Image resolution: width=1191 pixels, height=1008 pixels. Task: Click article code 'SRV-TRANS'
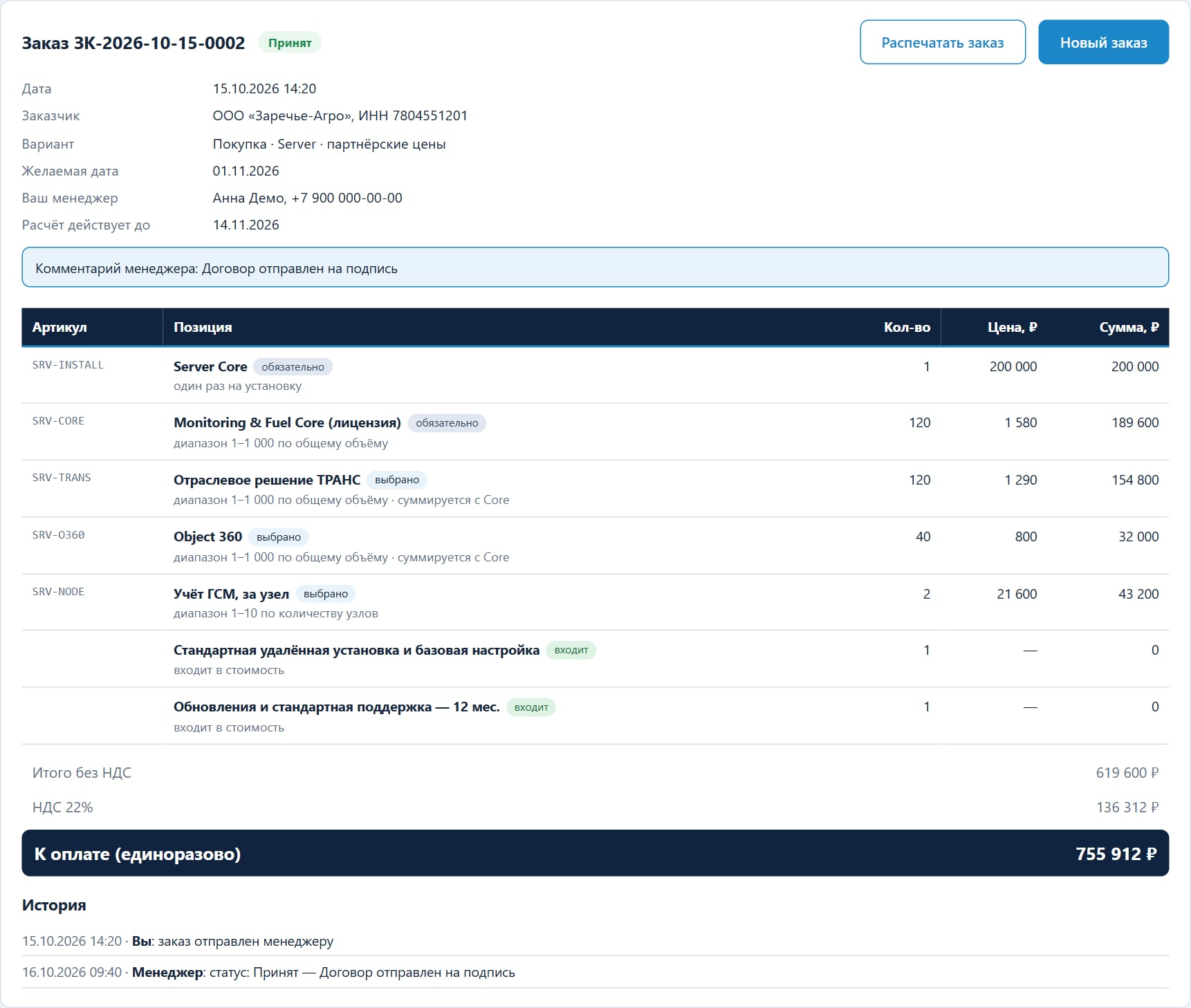(x=62, y=478)
